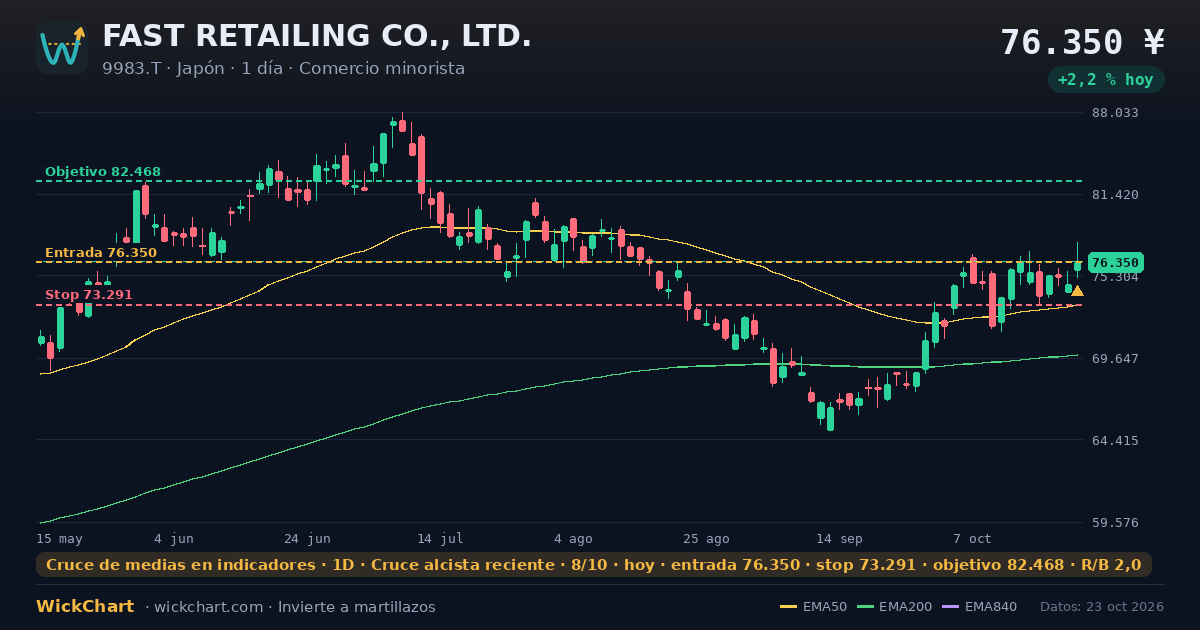This screenshot has width=1200, height=630.
Task: Click the large 76.350 ¥ price in the header
Action: click(1083, 42)
